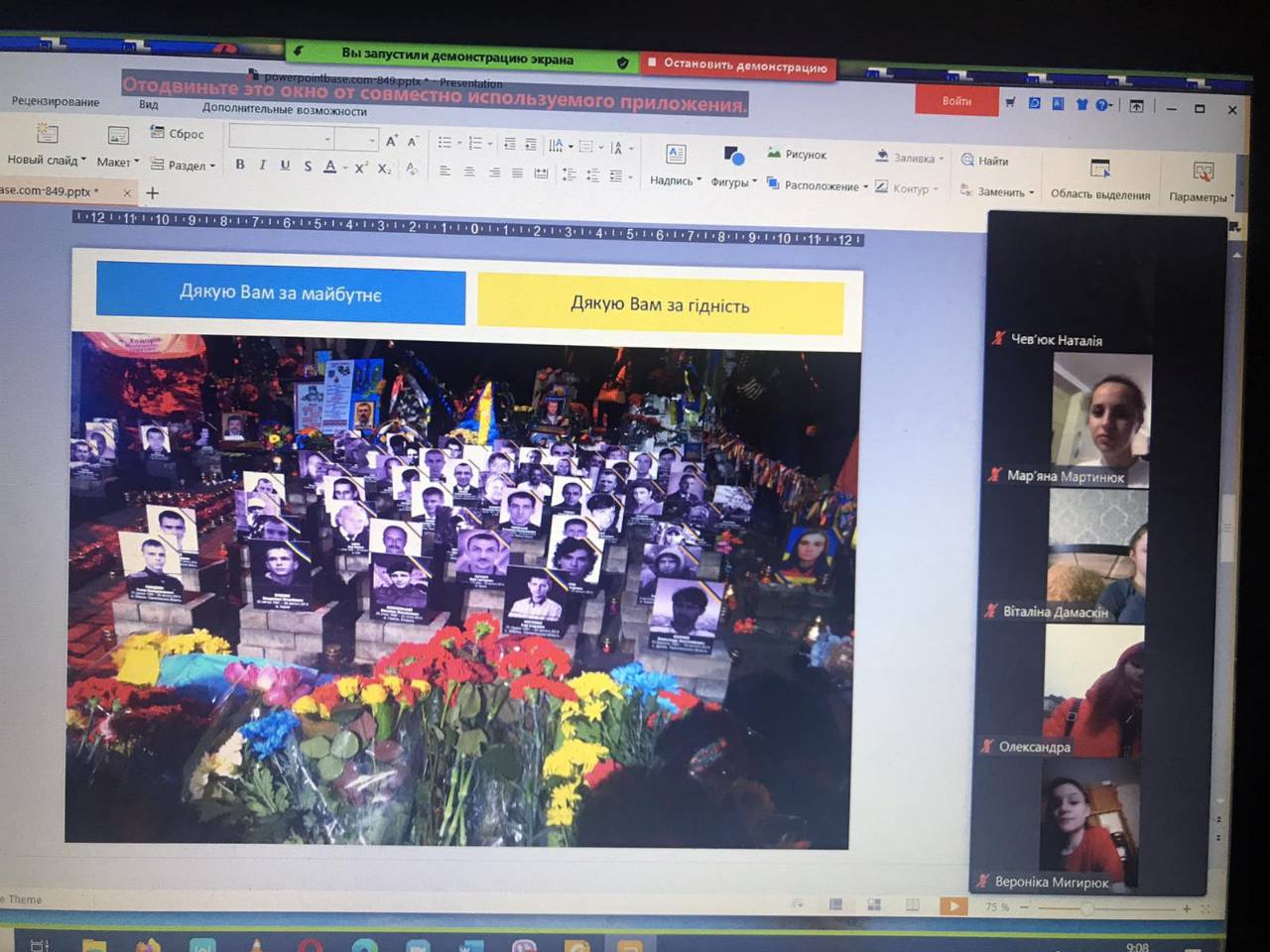Toggle italic text formatting
Image resolution: width=1270 pixels, height=952 pixels.
262,166
